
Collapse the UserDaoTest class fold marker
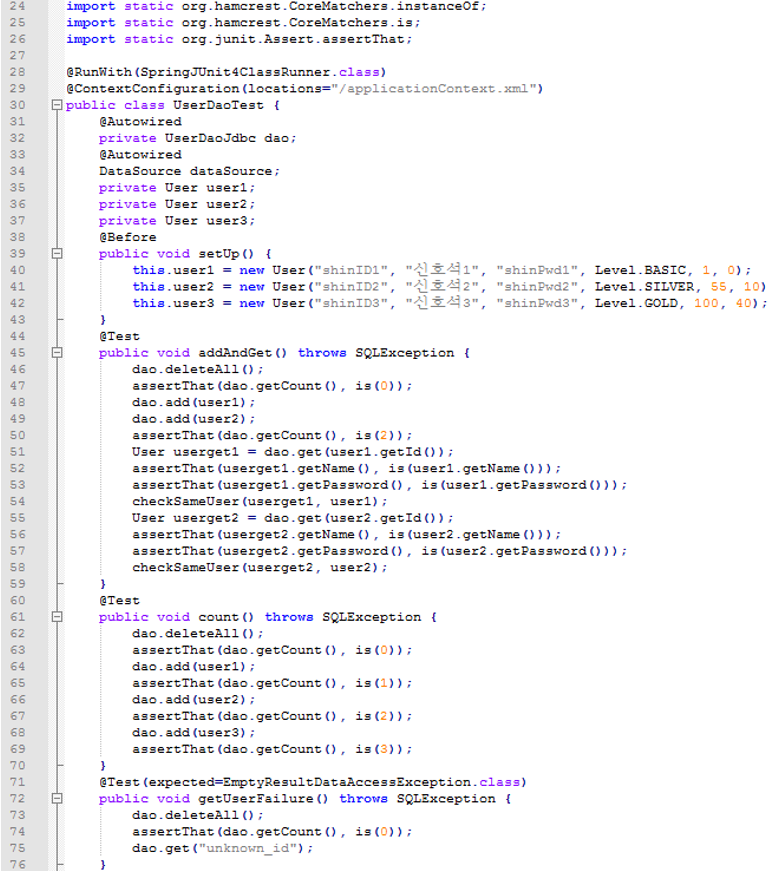coord(57,105)
